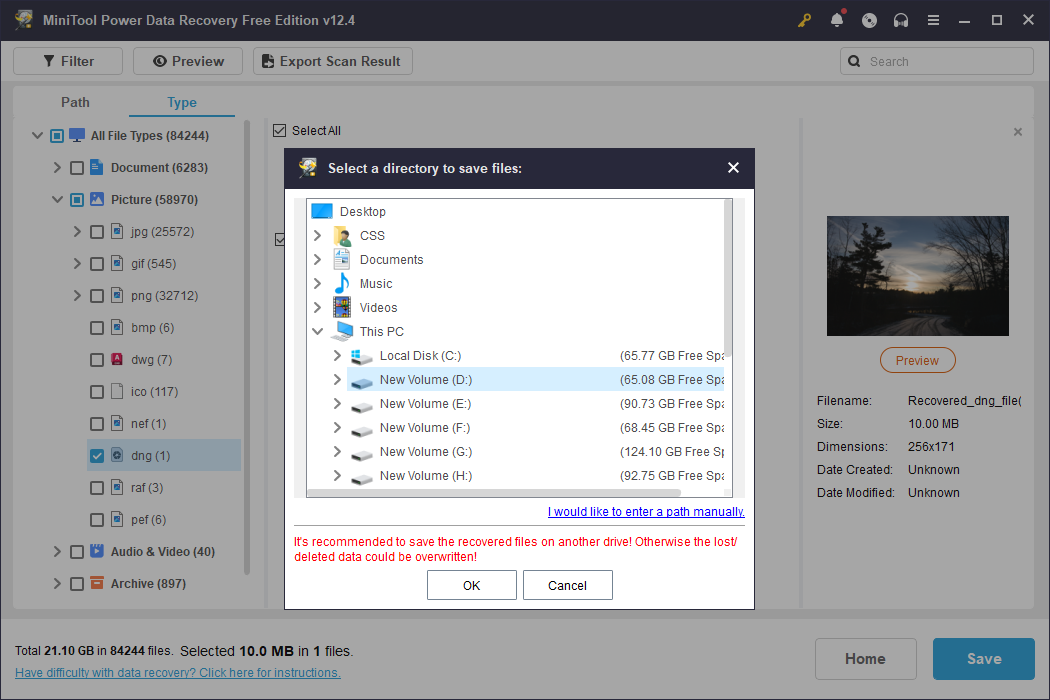Close the preview panel with small X

coord(1018,132)
